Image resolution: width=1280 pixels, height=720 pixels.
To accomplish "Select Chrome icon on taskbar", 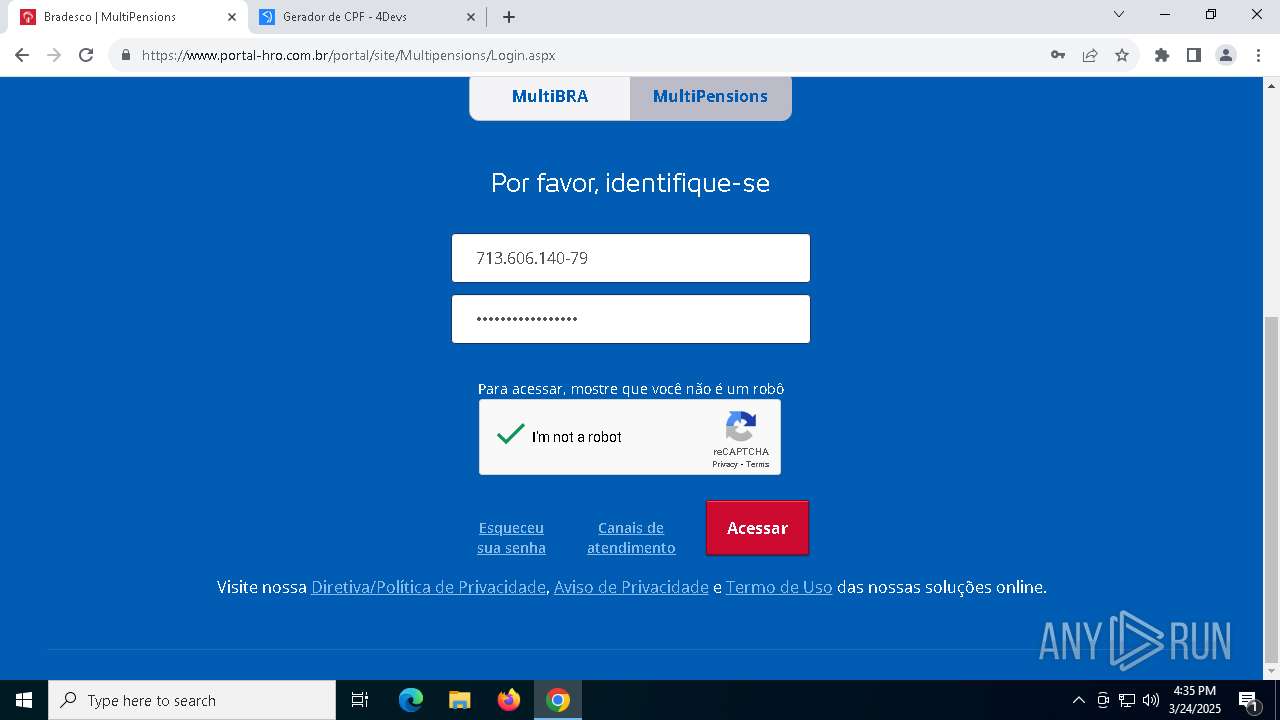I will pos(558,700).
